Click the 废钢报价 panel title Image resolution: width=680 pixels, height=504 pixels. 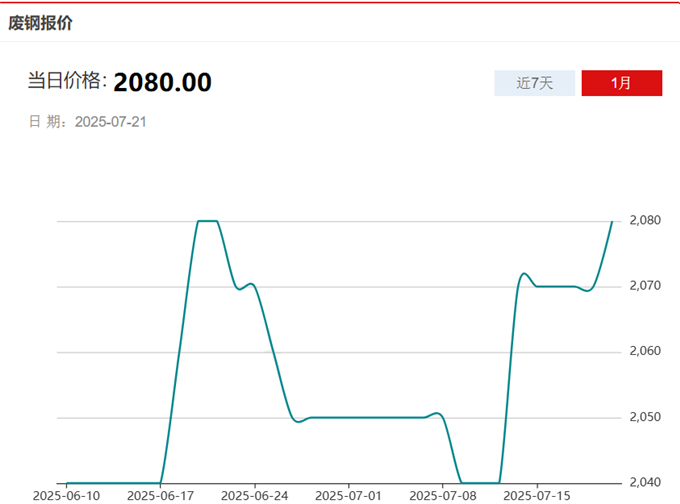[40, 22]
